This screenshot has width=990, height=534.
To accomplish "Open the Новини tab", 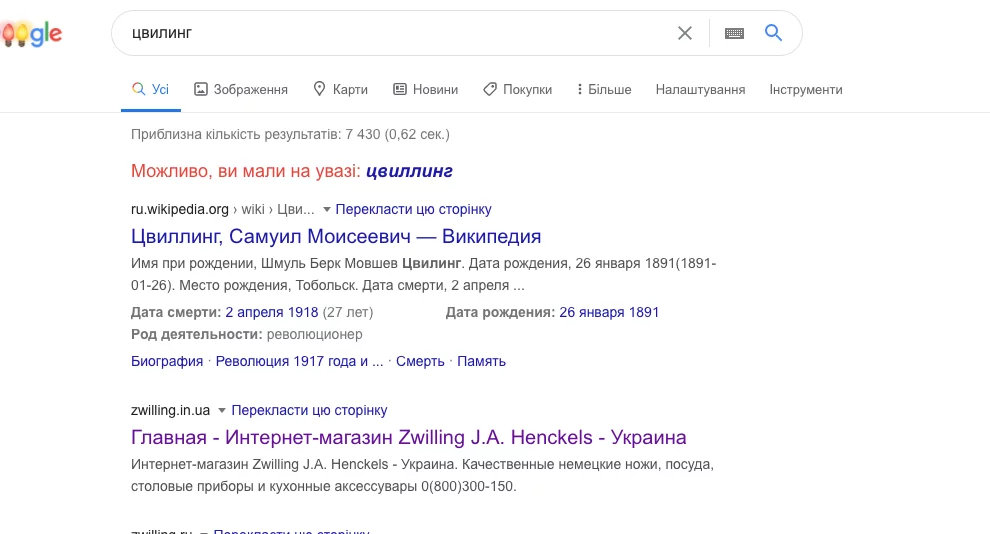I will tap(426, 90).
